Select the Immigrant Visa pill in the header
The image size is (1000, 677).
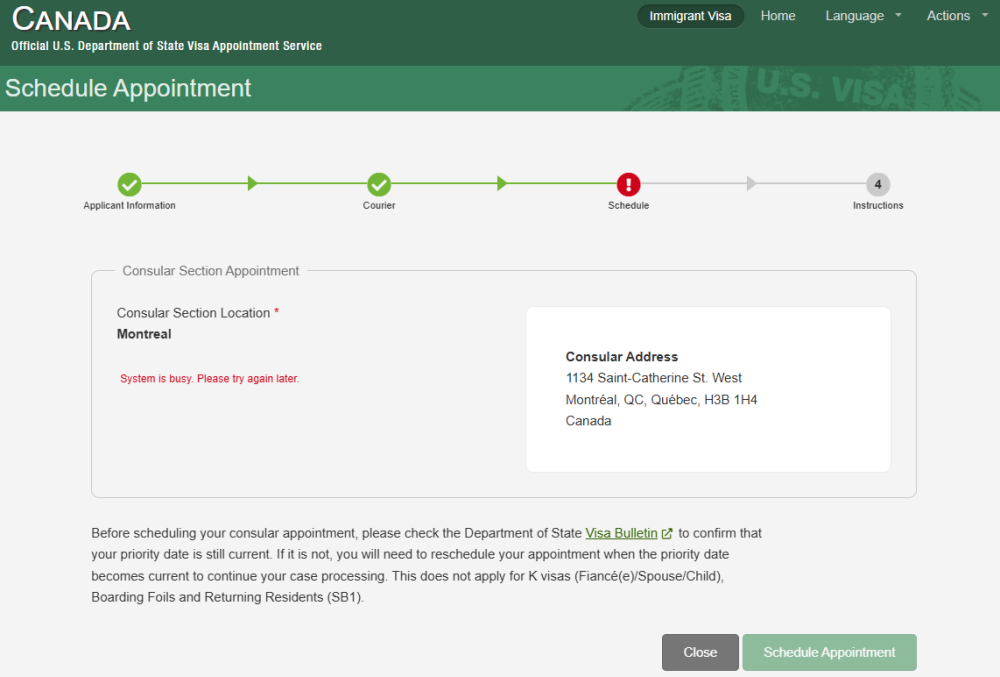click(690, 16)
